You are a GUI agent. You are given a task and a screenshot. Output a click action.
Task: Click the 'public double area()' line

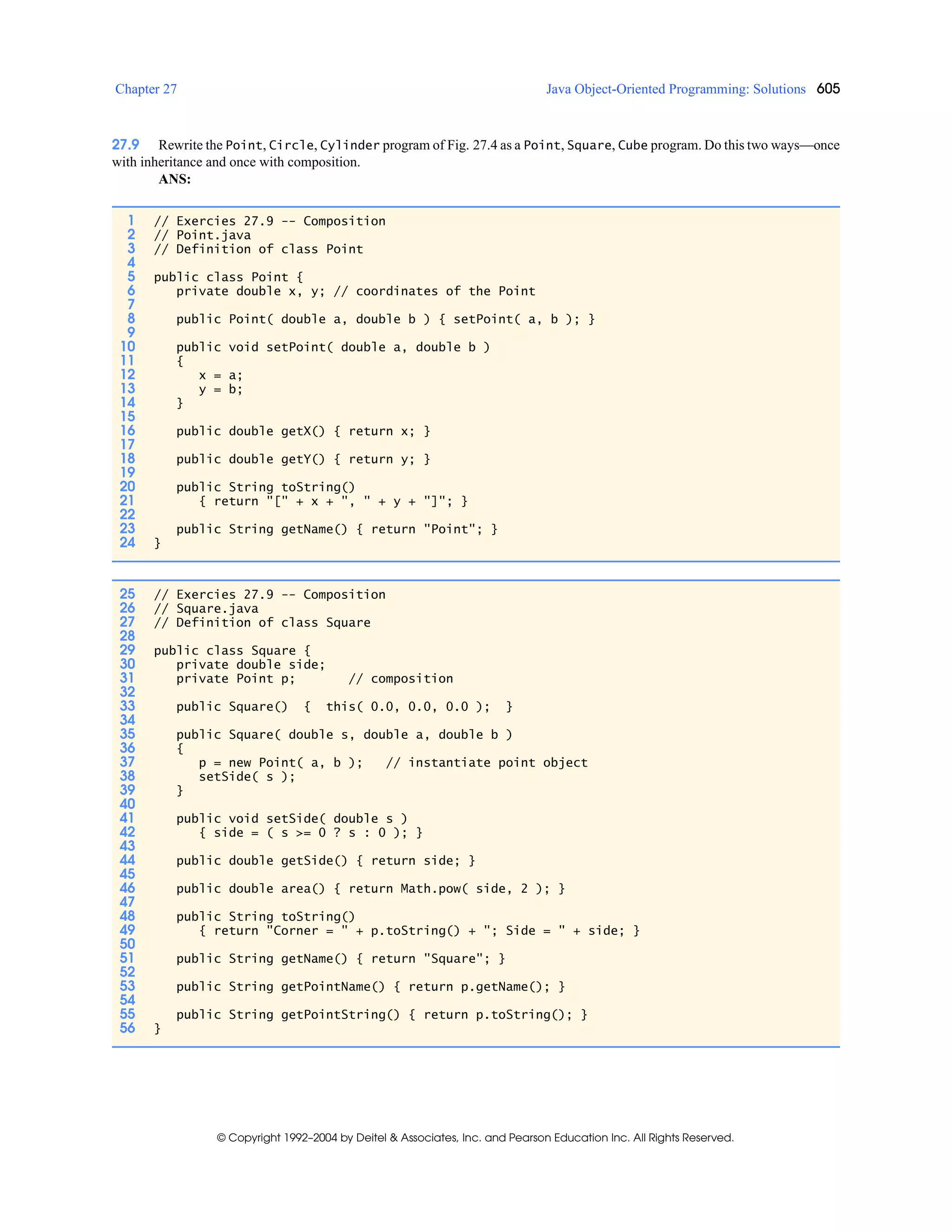click(370, 888)
